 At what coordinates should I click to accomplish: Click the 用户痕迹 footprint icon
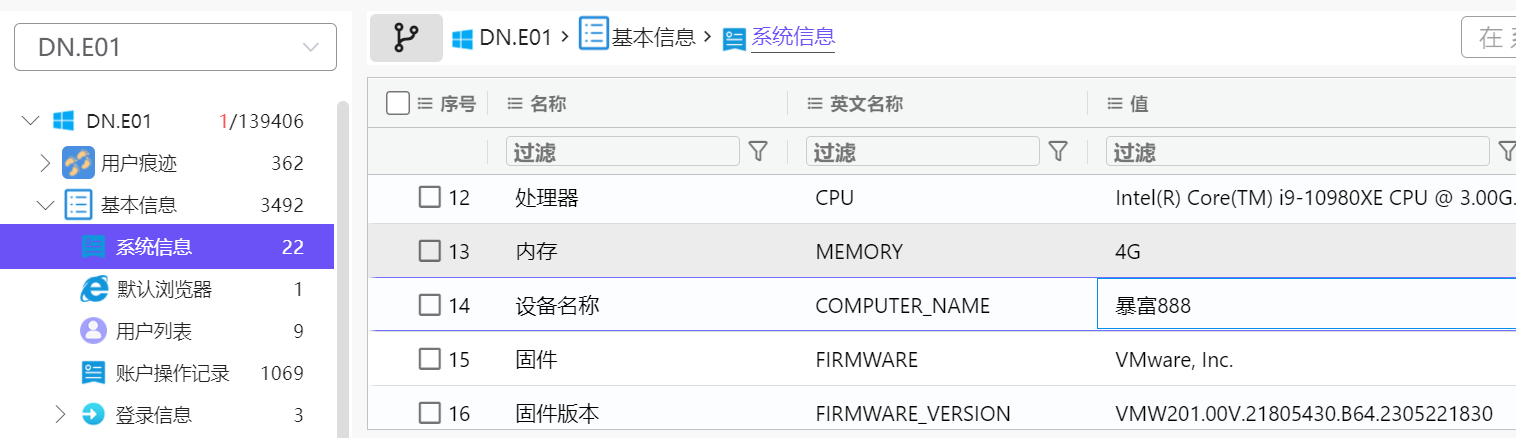point(78,163)
